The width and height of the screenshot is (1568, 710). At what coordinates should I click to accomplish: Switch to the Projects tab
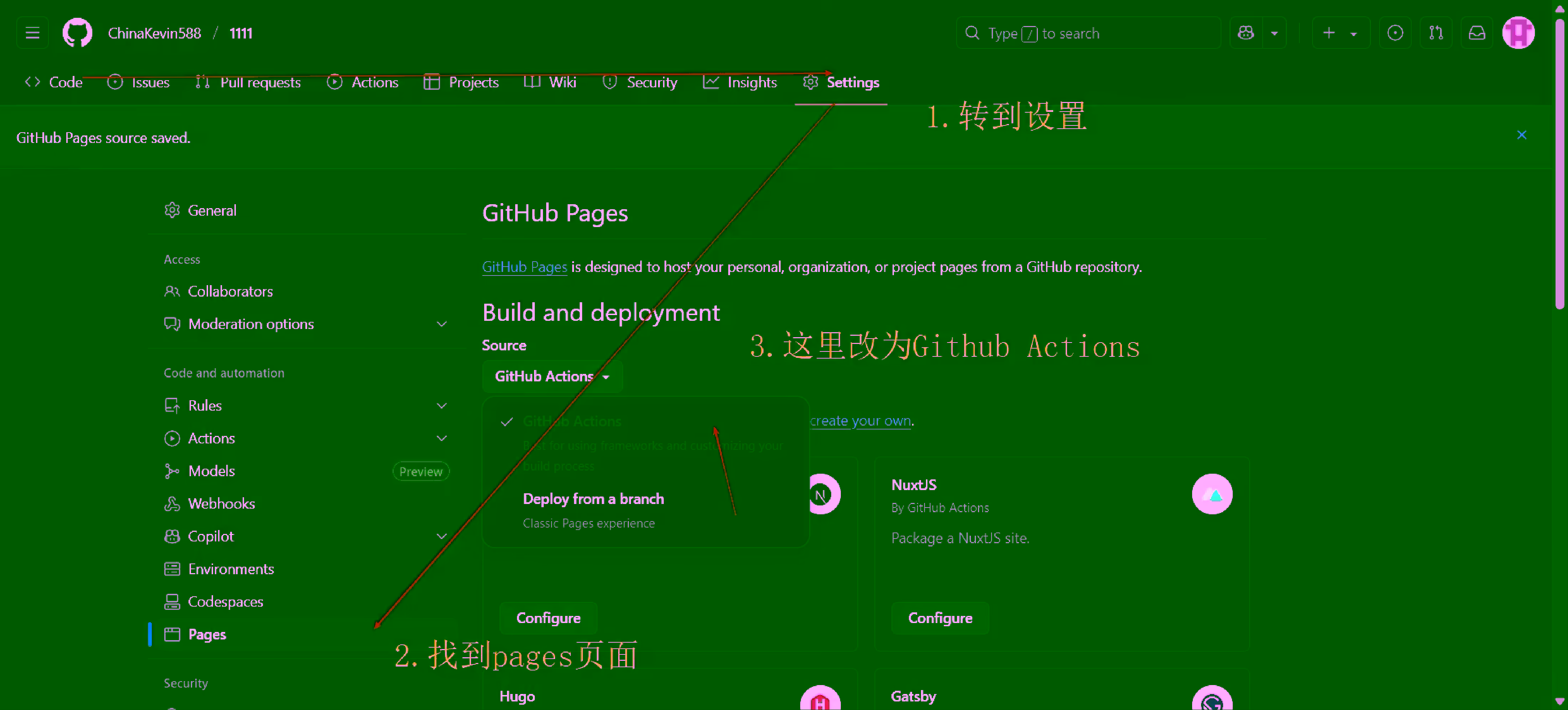461,82
